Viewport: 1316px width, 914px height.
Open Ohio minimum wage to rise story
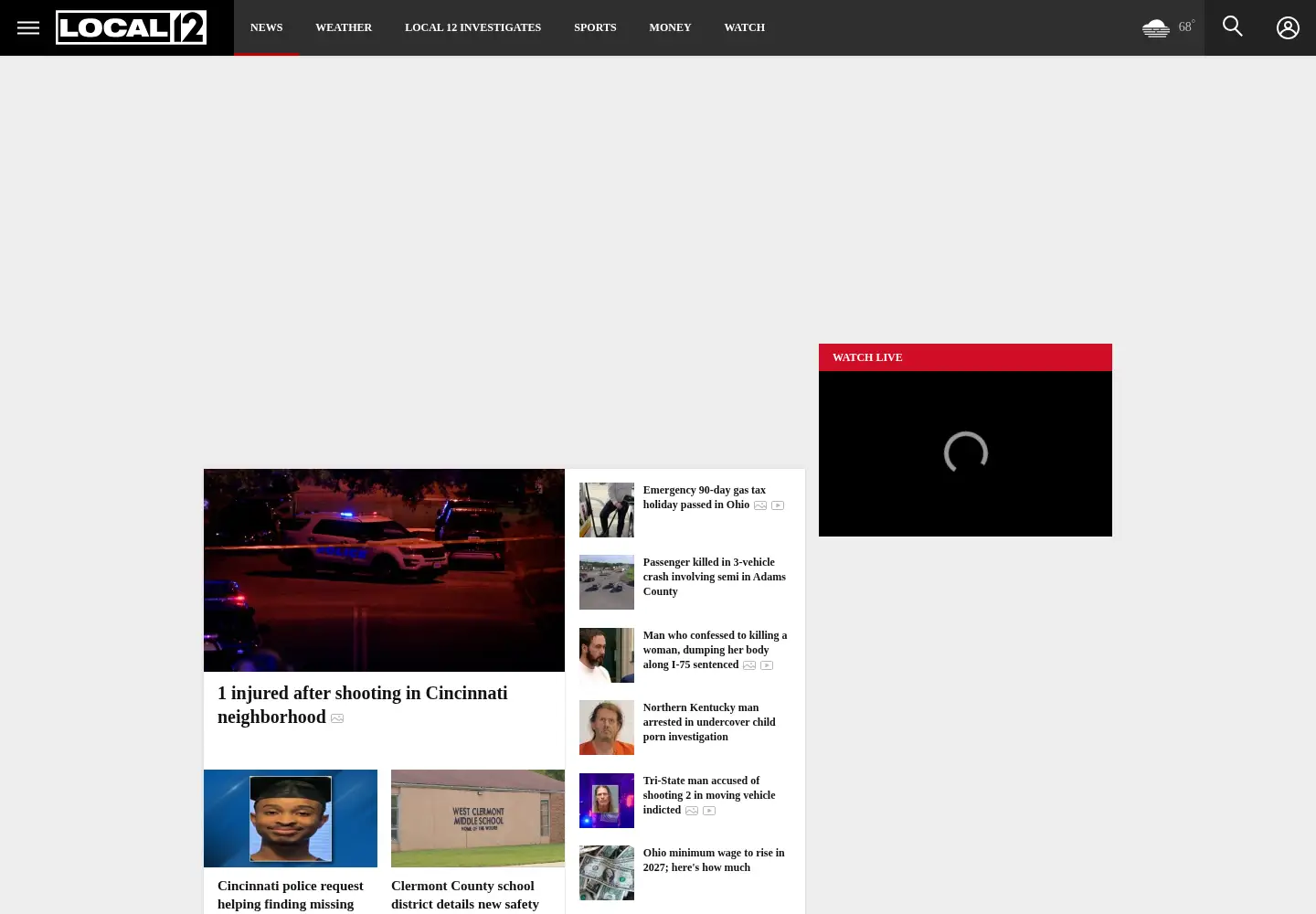coord(714,860)
